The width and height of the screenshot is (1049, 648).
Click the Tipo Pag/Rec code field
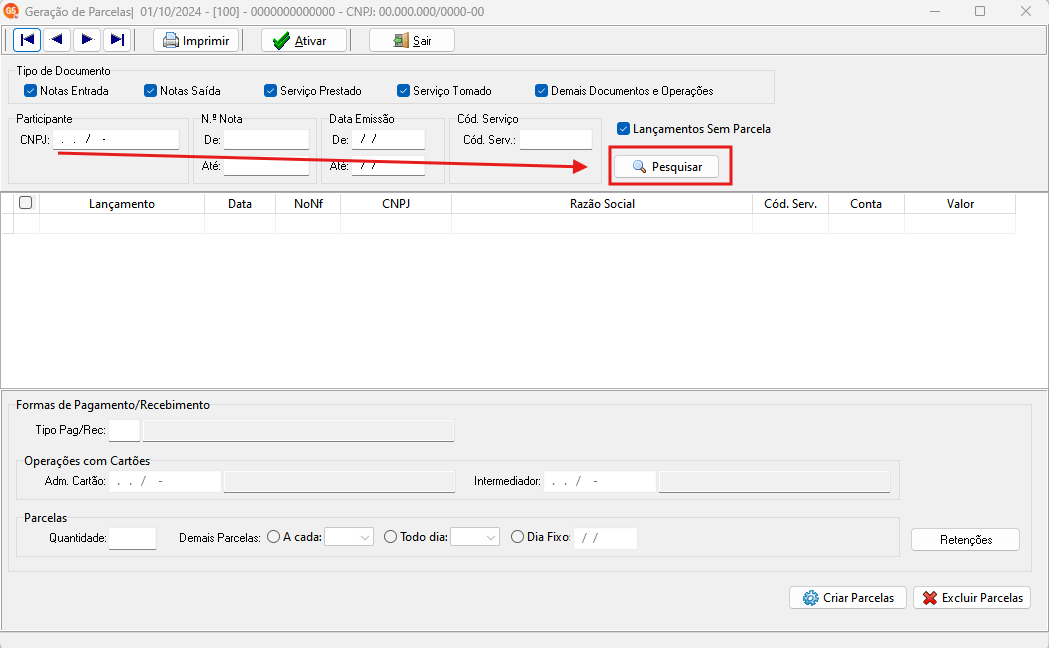pos(124,430)
